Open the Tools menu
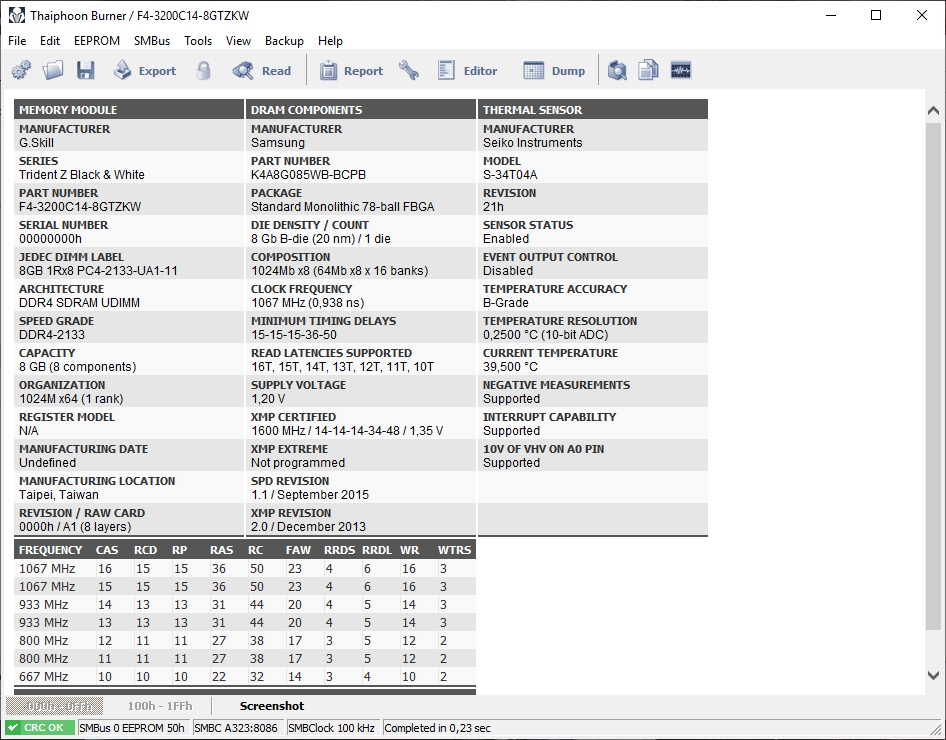 coord(198,41)
